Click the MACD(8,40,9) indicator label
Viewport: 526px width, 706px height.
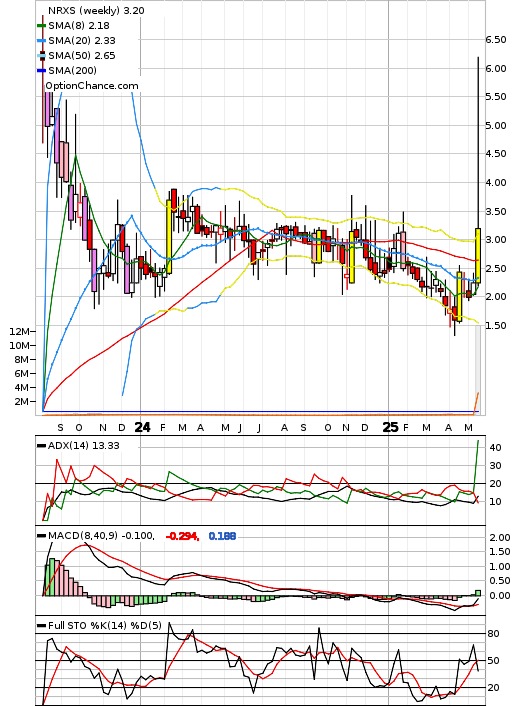click(101, 536)
